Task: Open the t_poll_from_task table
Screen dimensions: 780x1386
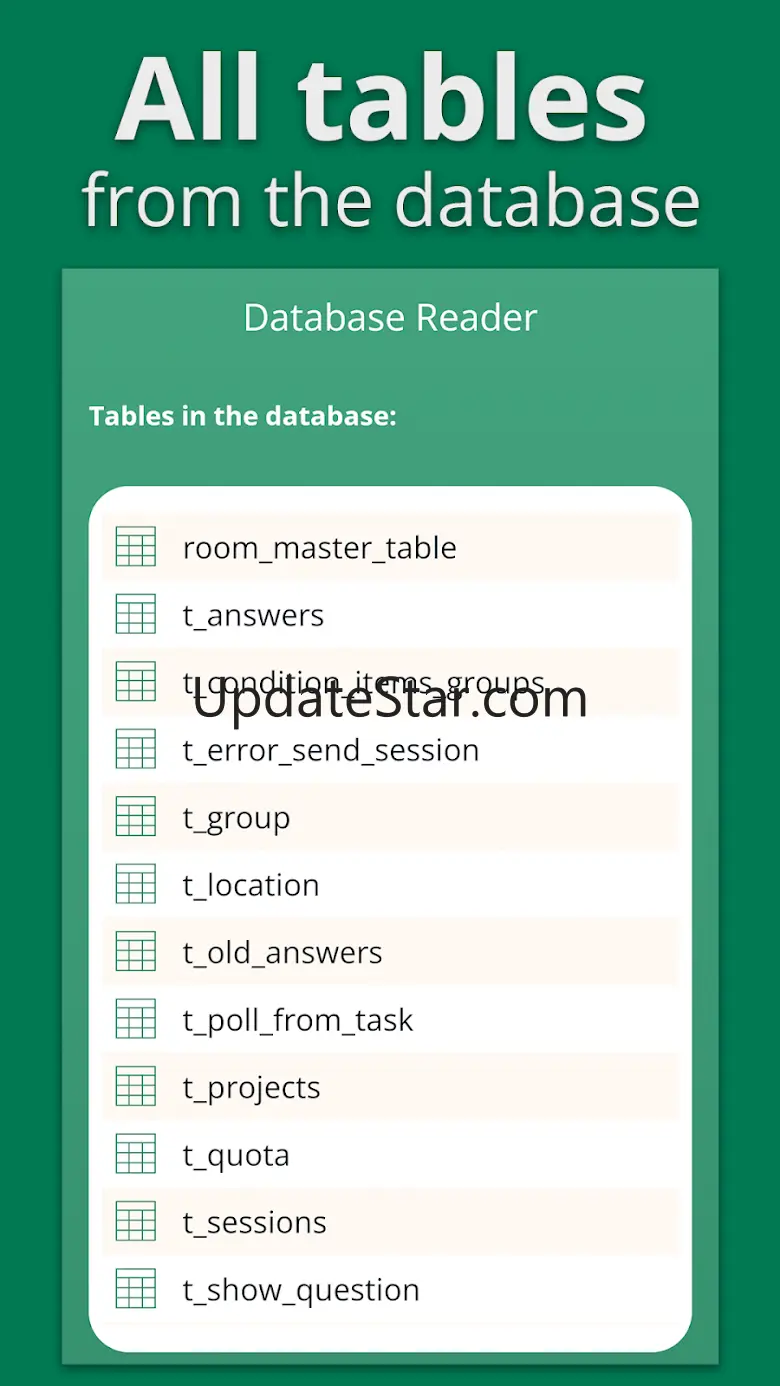Action: (x=390, y=1019)
